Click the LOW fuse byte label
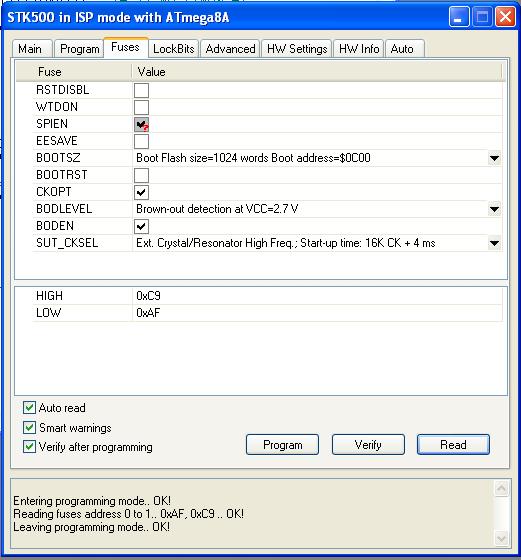This screenshot has height=560, width=521. click(49, 313)
